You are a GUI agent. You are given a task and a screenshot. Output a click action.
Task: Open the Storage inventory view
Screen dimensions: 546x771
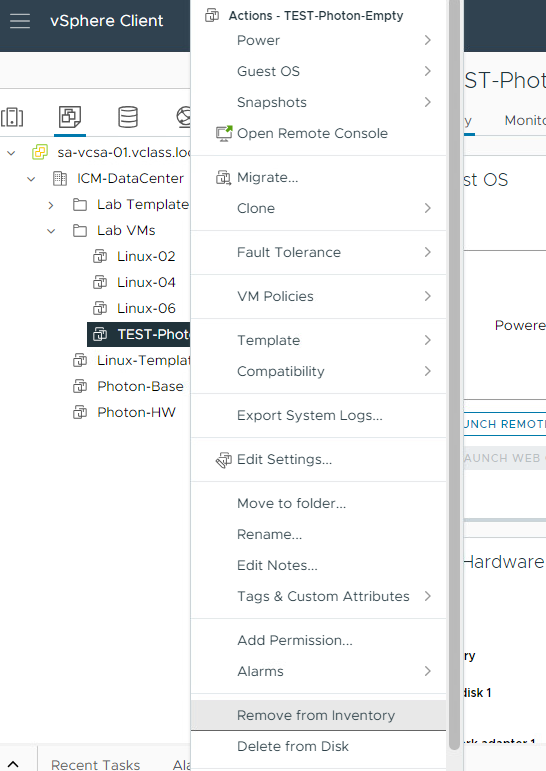[x=128, y=117]
